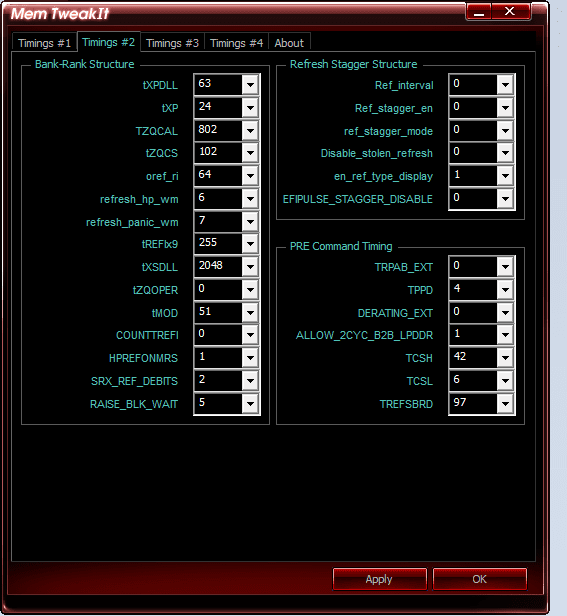Expand the TCSL dropdown
The height and width of the screenshot is (616, 567).
coord(505,381)
